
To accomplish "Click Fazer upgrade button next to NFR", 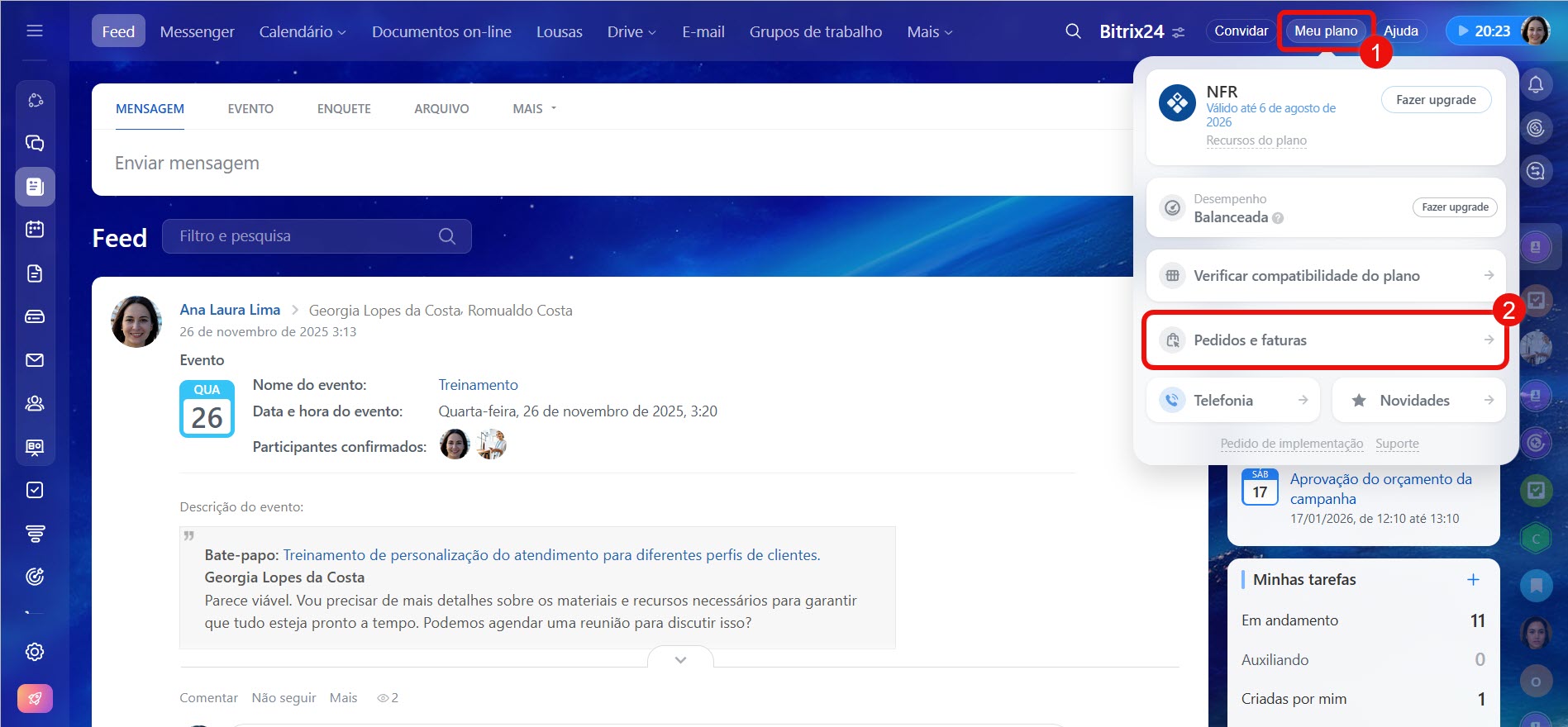I will 1436,100.
